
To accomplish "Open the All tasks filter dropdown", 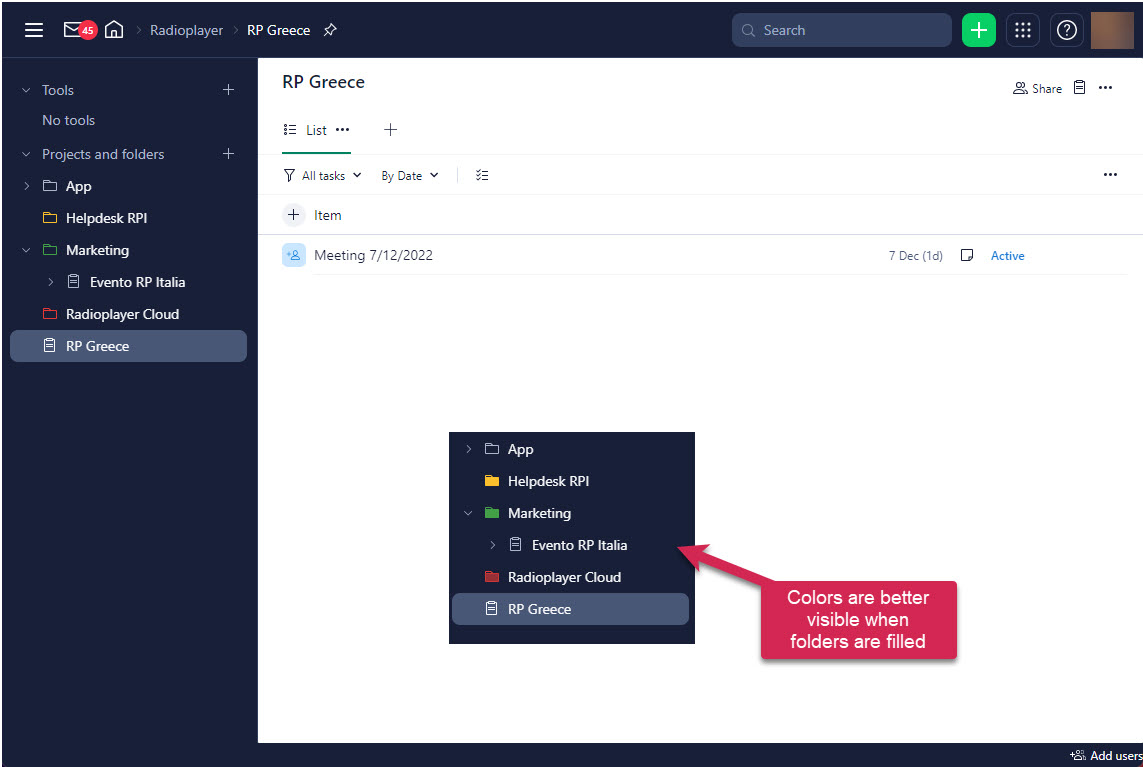I will [x=323, y=175].
